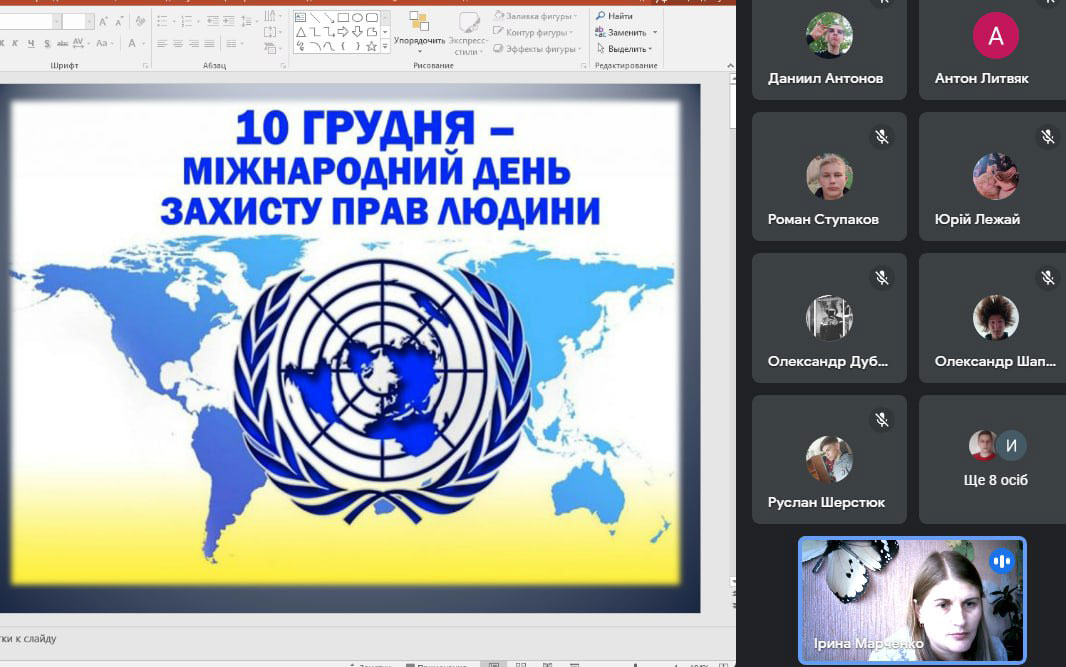Viewport: 1066px width, 667px height.
Task: Convert to SmartArt graphic
Action: pos(271,48)
